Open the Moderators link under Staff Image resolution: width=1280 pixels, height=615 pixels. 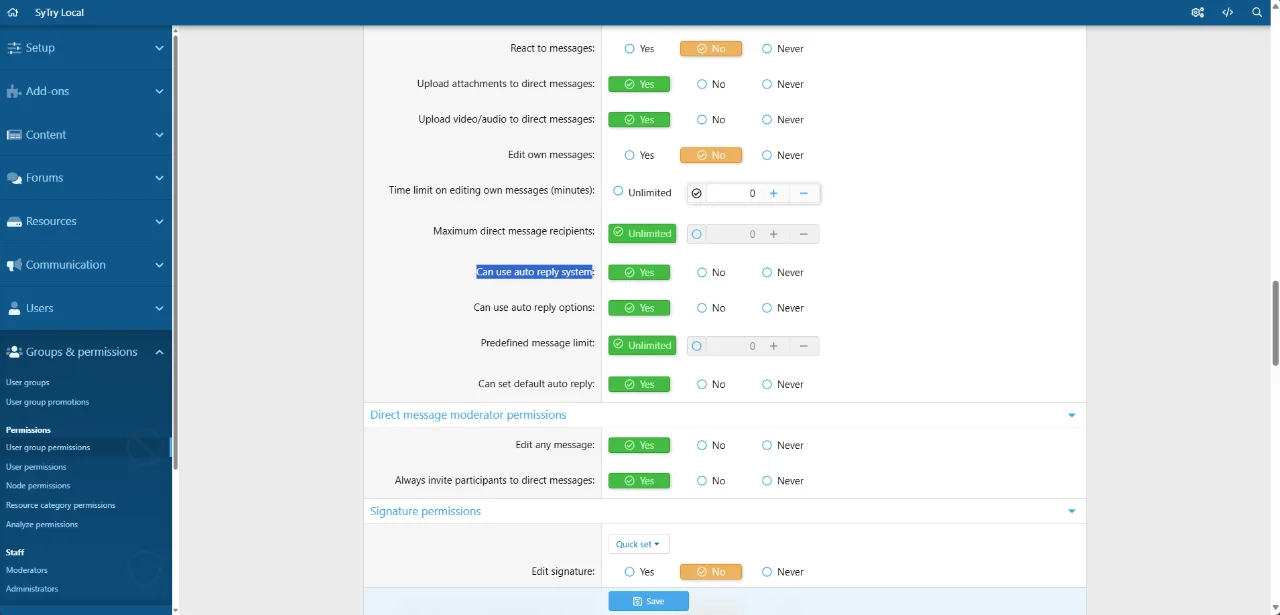point(27,570)
